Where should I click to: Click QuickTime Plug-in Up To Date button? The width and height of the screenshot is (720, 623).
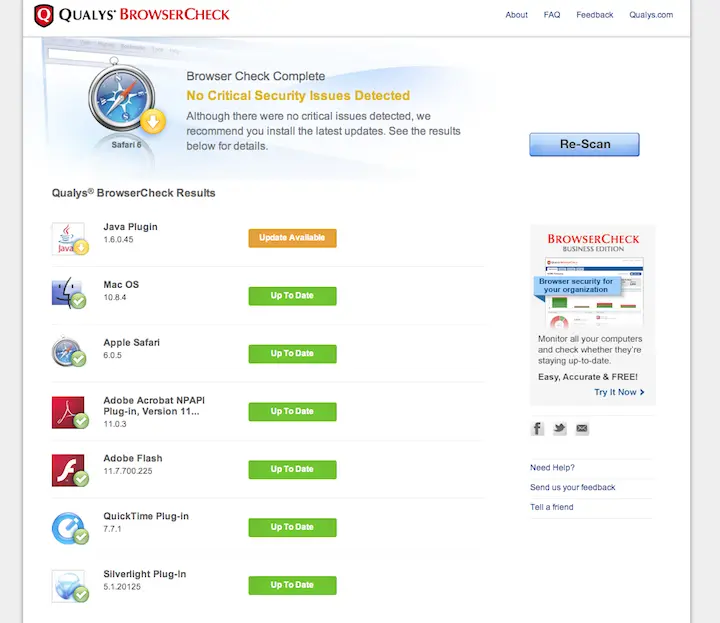(x=292, y=527)
